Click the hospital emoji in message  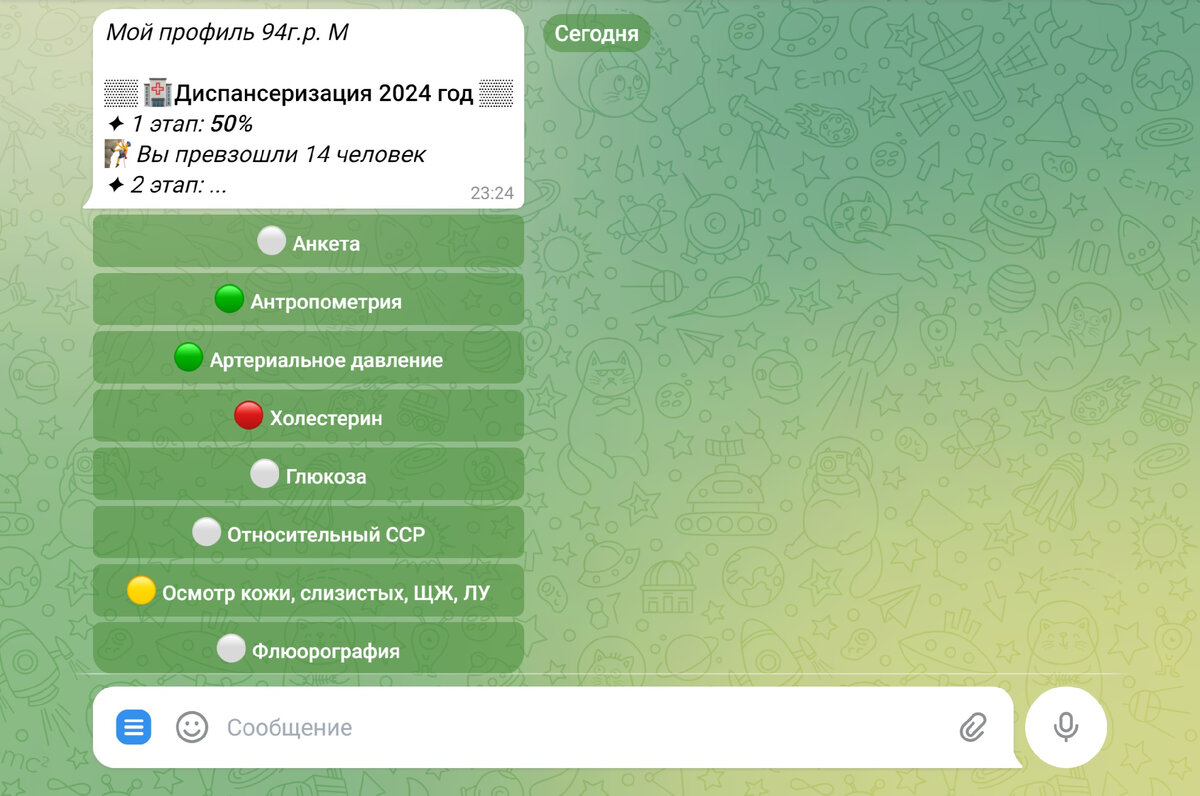tap(157, 94)
